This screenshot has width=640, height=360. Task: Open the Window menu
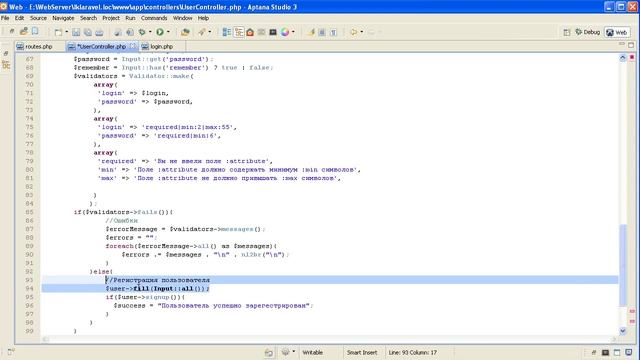[182, 18]
